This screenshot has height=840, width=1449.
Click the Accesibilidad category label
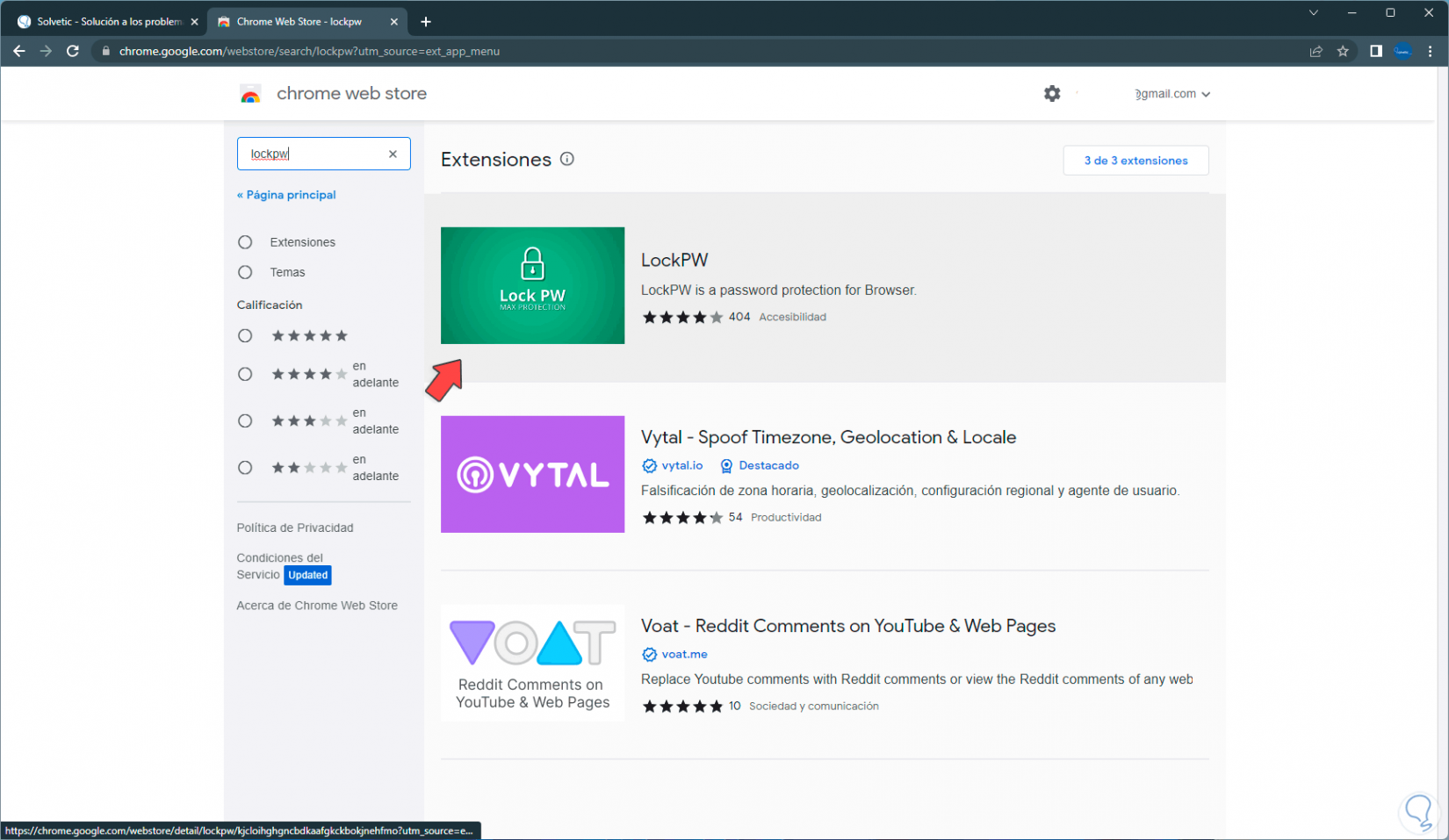[792, 317]
